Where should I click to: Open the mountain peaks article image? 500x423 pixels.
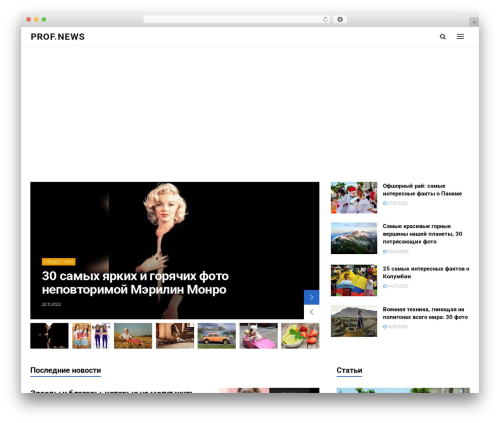[354, 238]
